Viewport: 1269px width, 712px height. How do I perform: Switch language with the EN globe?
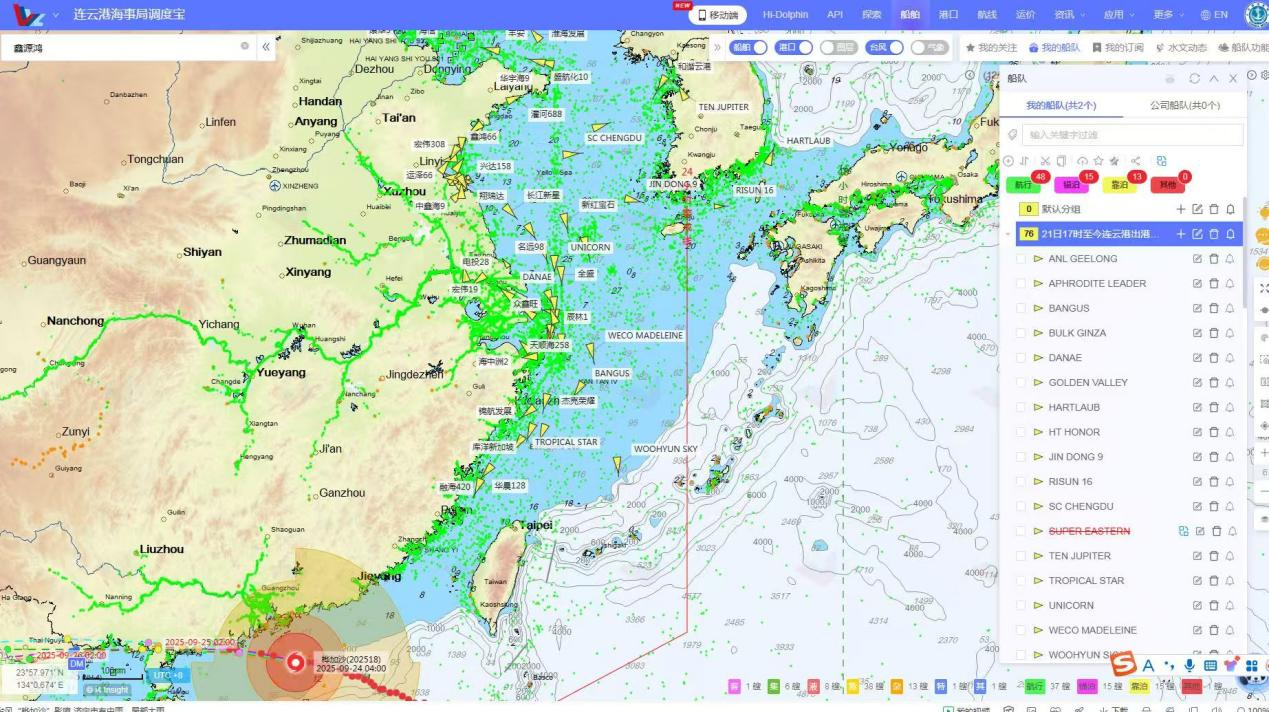(1214, 15)
